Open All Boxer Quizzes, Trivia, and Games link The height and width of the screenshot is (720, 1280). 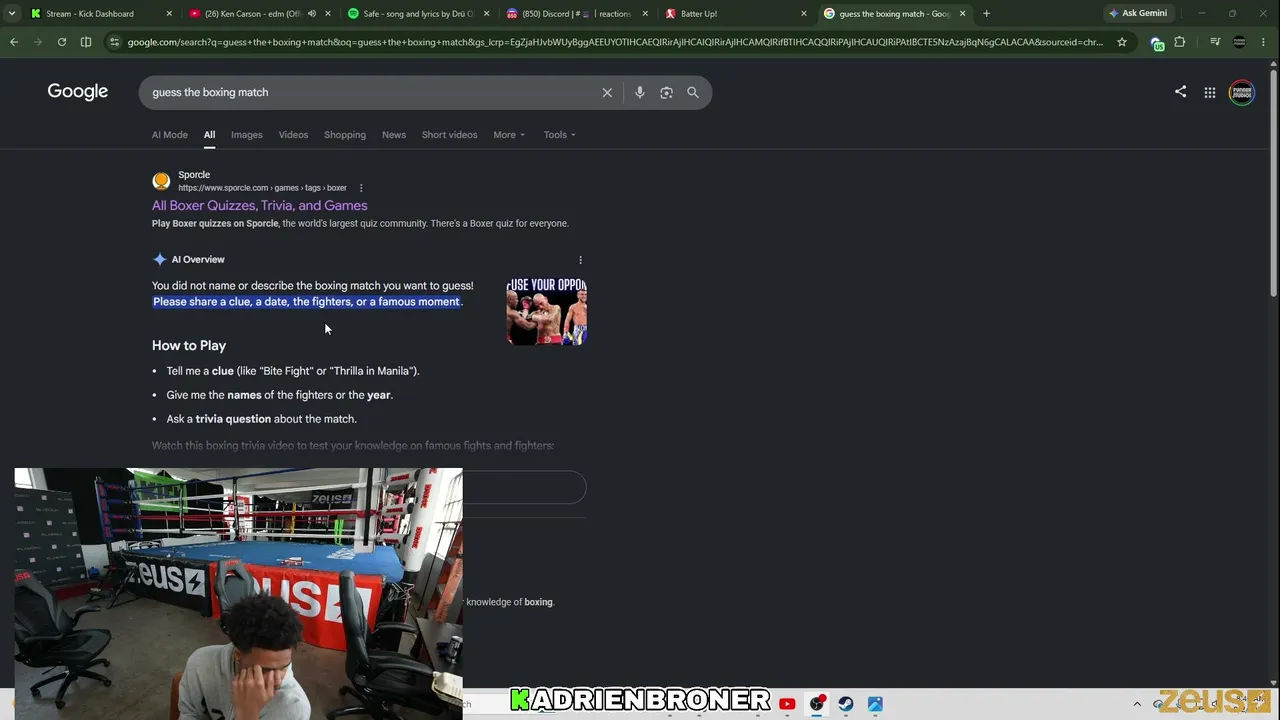(x=260, y=206)
